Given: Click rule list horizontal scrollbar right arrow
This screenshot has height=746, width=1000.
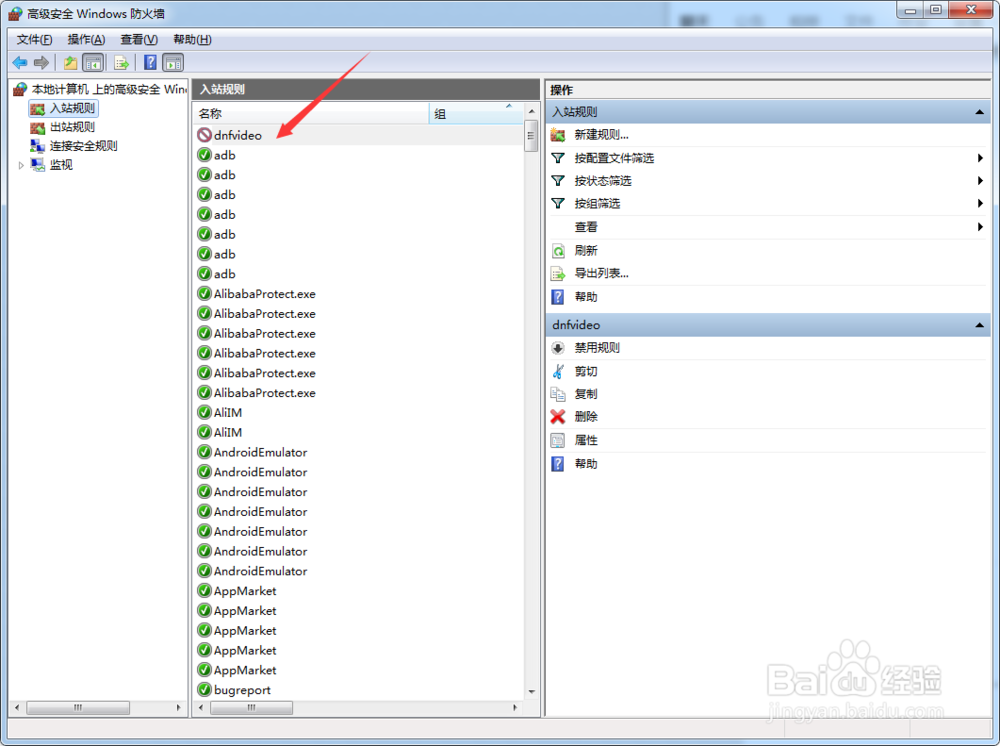Looking at the screenshot, I should pos(515,707).
